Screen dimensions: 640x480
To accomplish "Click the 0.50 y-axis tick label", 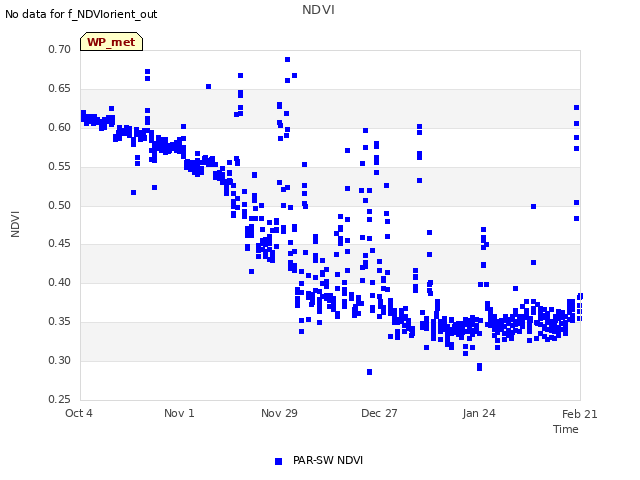I will click(x=60, y=205).
